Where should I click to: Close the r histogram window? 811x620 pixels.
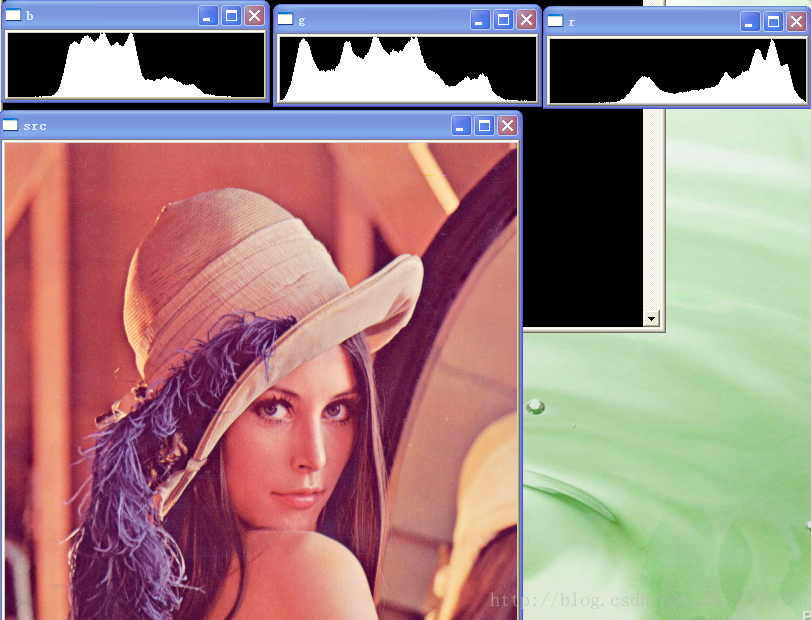(x=797, y=22)
